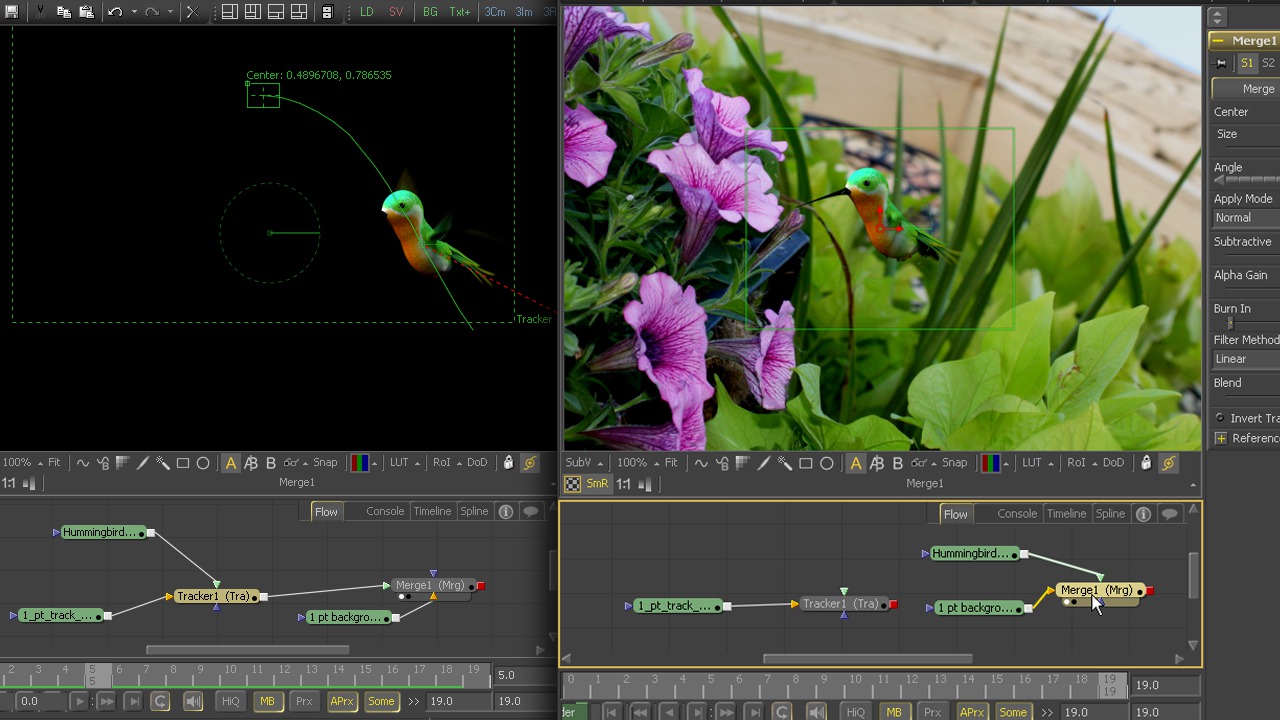Click the info icon beside the left Spline tab
This screenshot has width=1280, height=720.
506,512
